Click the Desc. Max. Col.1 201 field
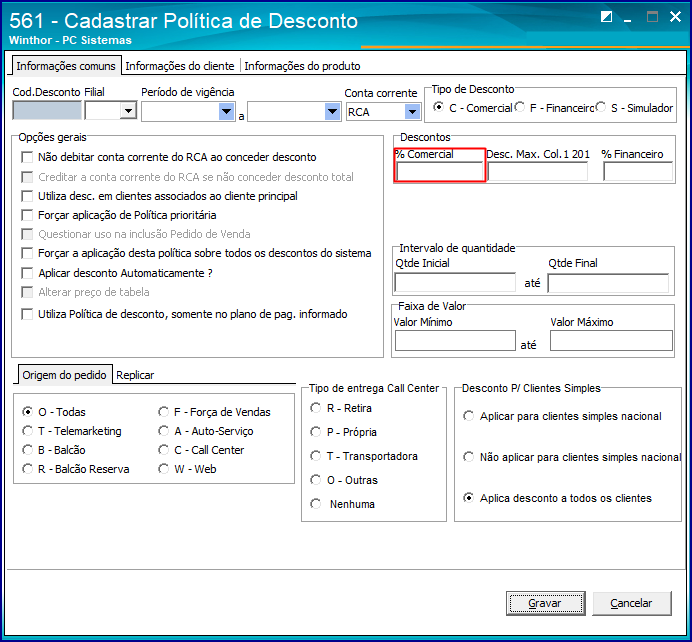This screenshot has height=642, width=692. (538, 171)
